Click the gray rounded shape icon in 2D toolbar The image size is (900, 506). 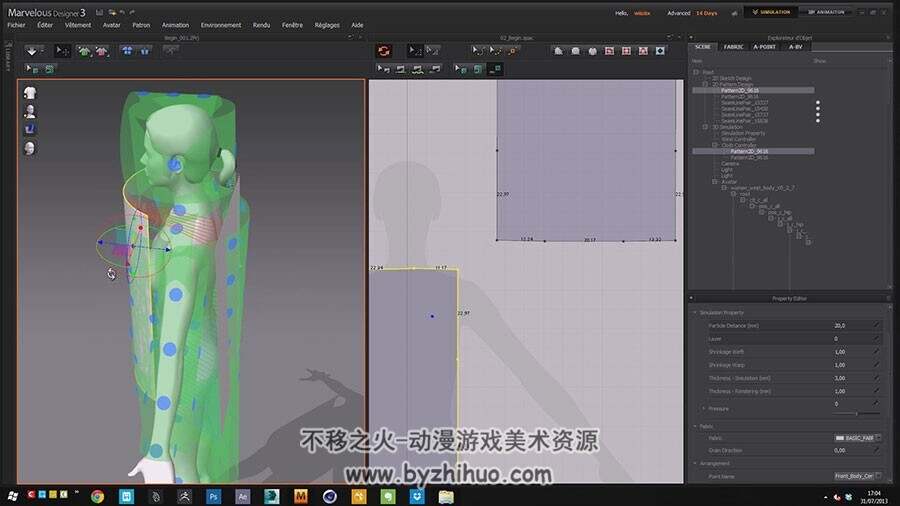pos(576,51)
